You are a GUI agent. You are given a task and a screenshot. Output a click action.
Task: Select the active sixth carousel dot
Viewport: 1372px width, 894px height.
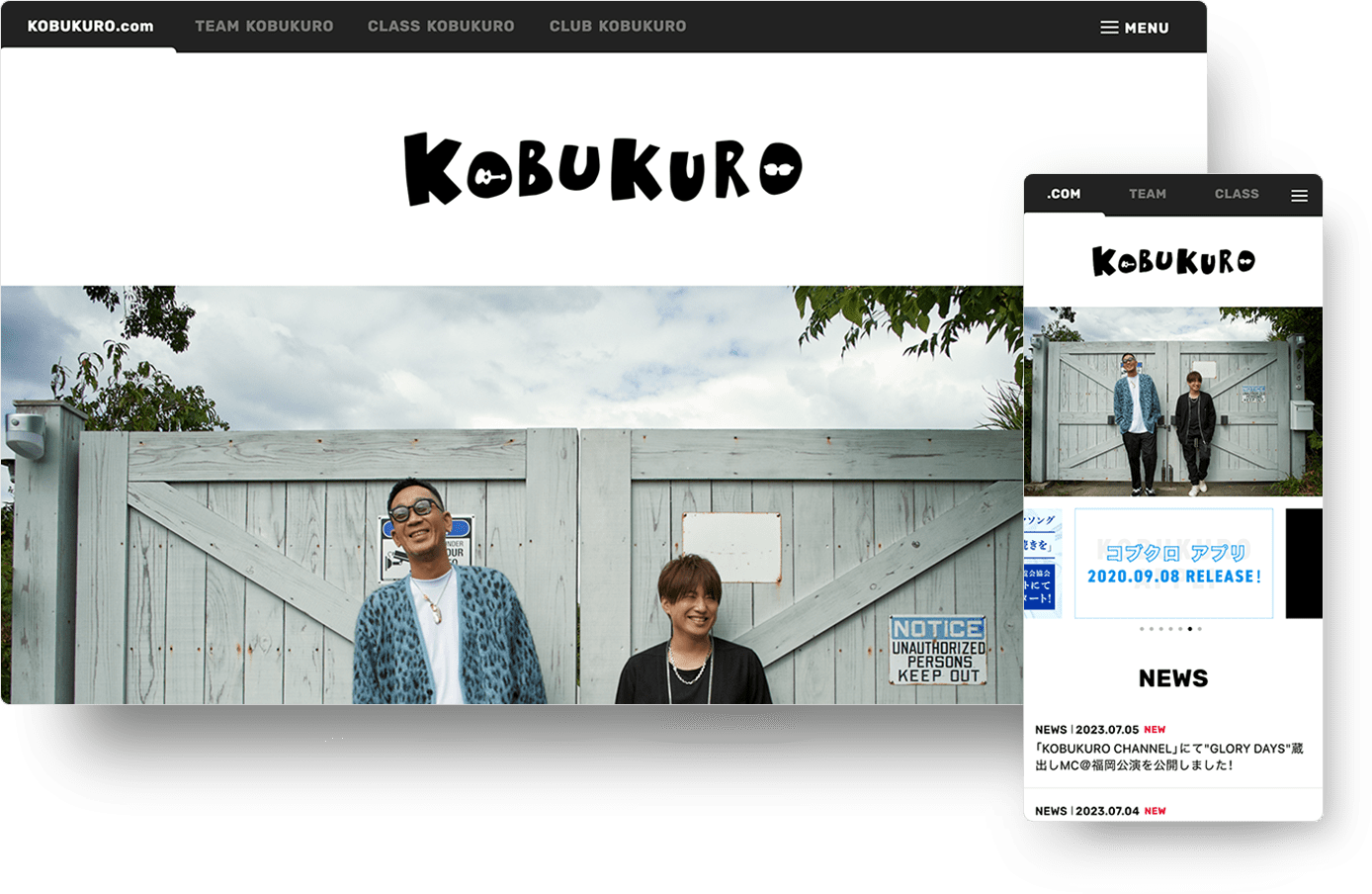[x=1190, y=629]
